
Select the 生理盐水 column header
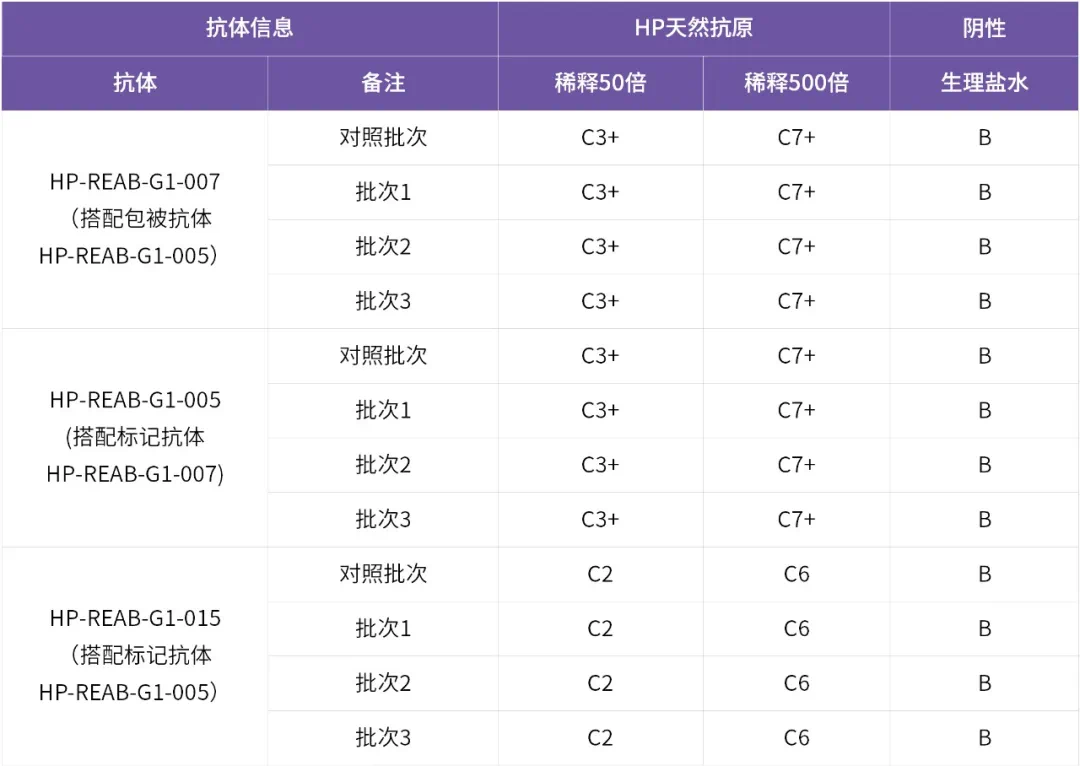pos(984,83)
